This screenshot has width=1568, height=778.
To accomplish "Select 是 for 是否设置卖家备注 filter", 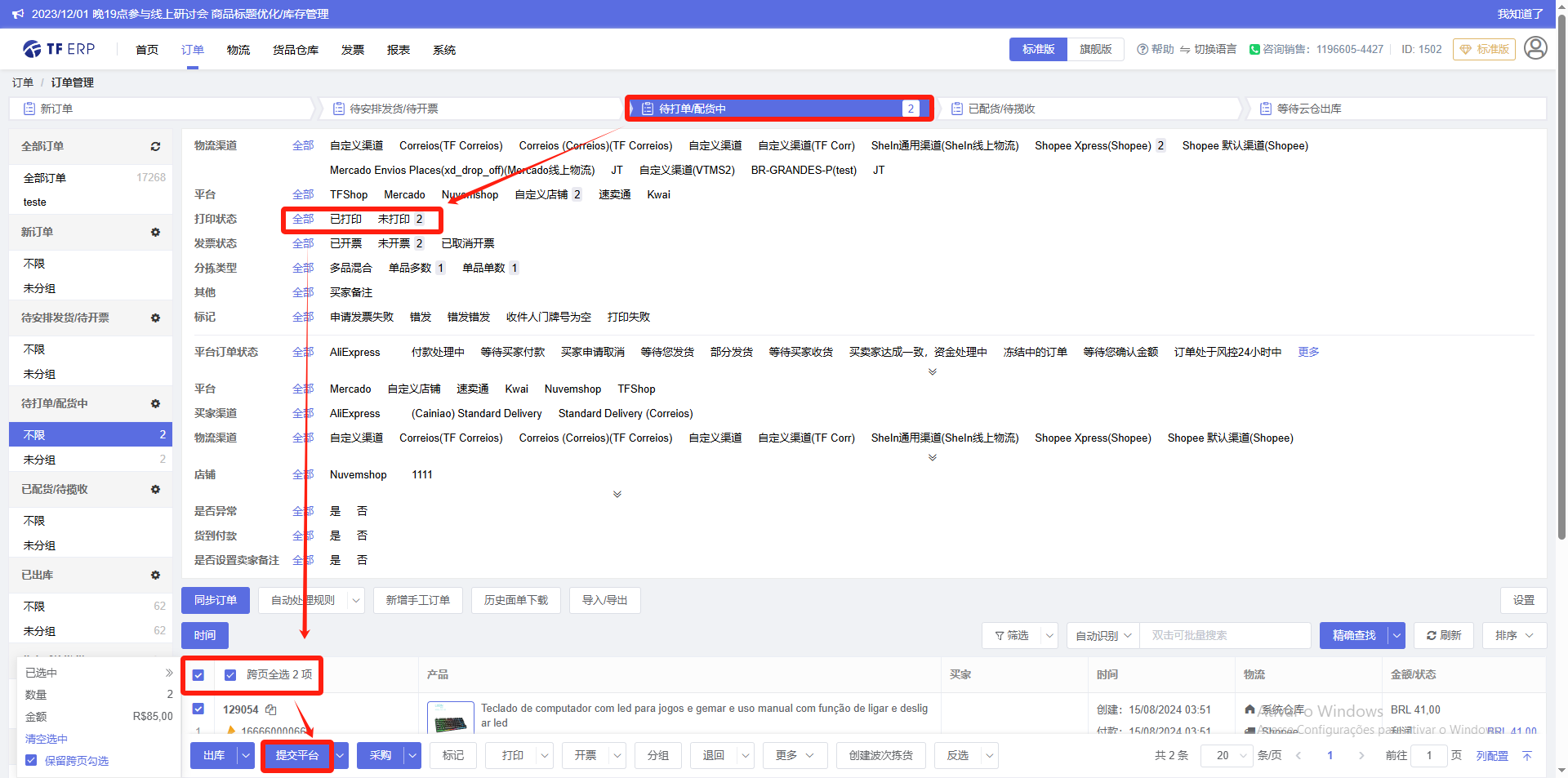I will (335, 560).
